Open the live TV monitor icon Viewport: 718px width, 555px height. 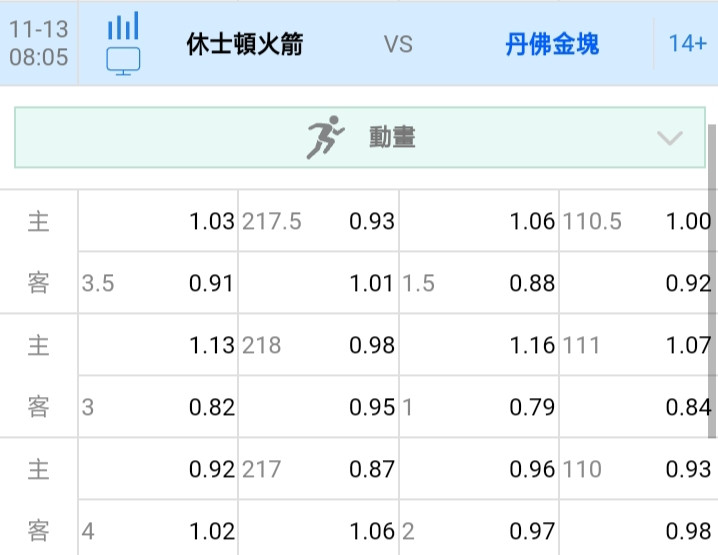[123, 61]
